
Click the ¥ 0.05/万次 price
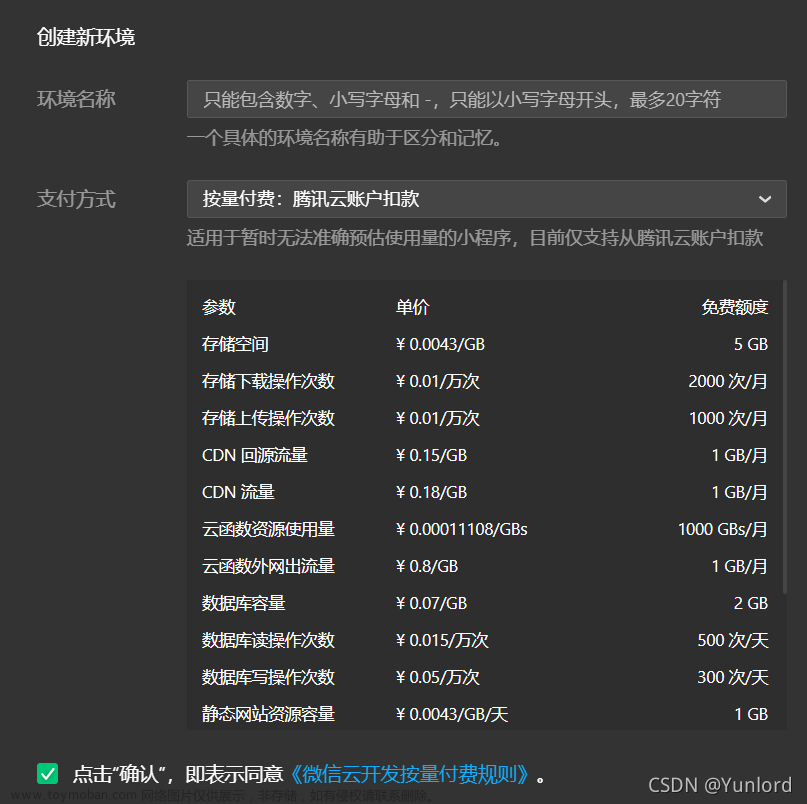click(x=437, y=678)
